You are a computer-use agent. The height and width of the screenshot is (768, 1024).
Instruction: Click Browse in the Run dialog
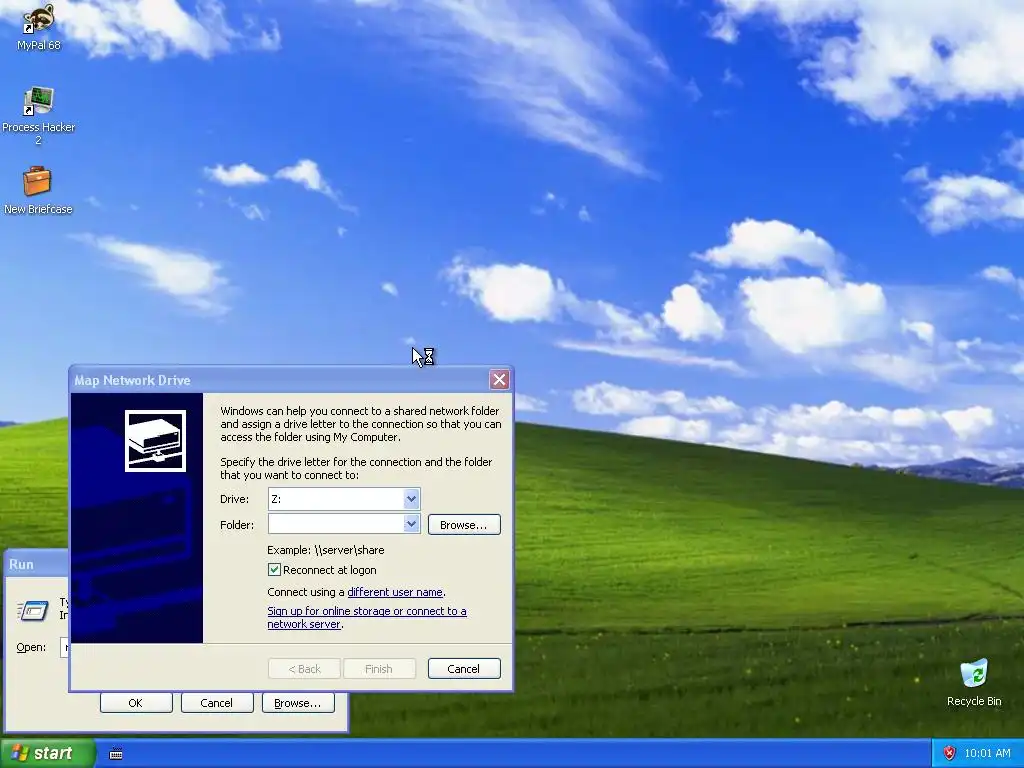[298, 703]
